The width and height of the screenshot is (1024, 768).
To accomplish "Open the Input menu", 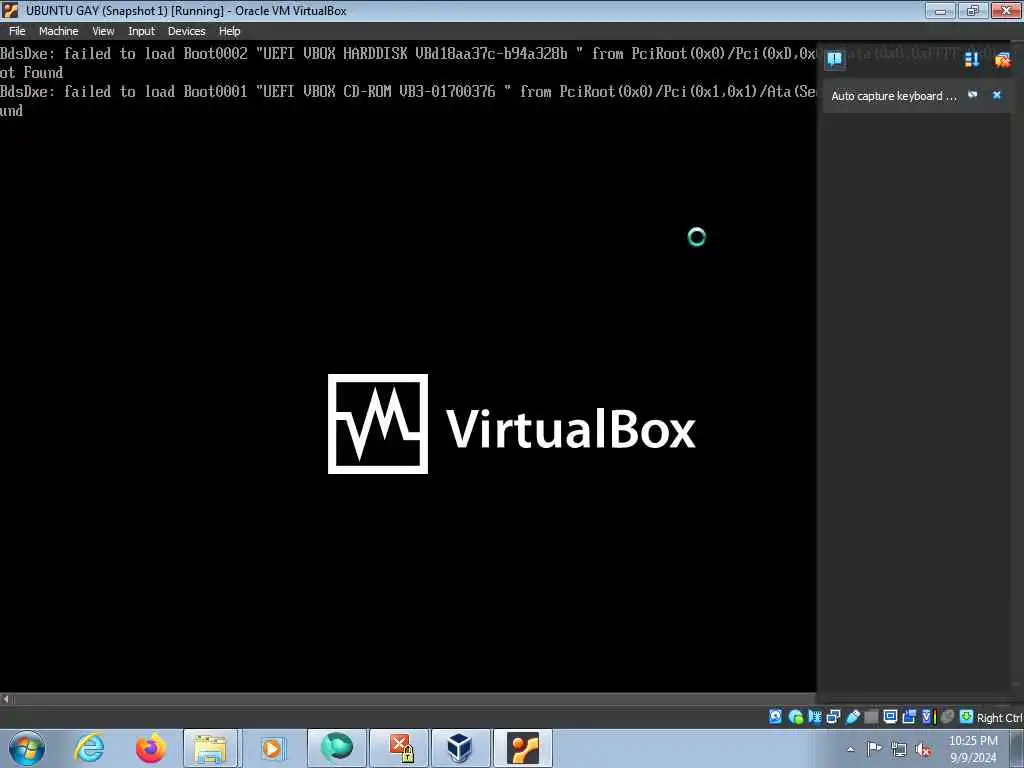I will (141, 31).
